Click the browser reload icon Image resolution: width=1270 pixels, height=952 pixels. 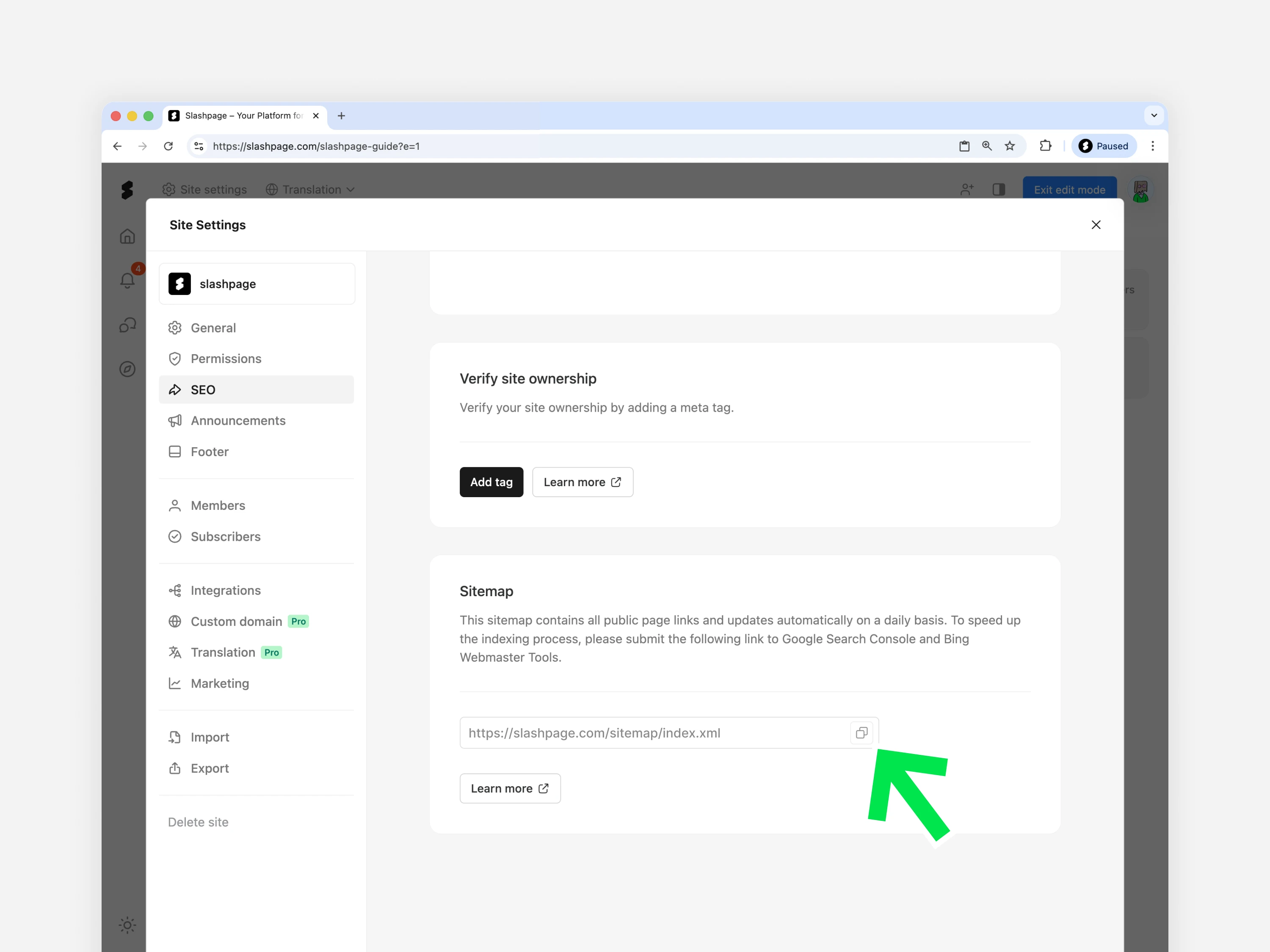[168, 146]
